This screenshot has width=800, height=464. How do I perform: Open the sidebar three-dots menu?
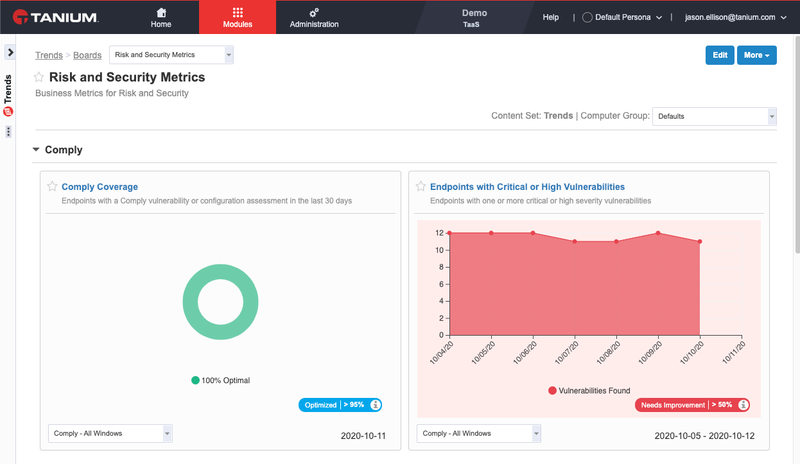pyautogui.click(x=8, y=132)
